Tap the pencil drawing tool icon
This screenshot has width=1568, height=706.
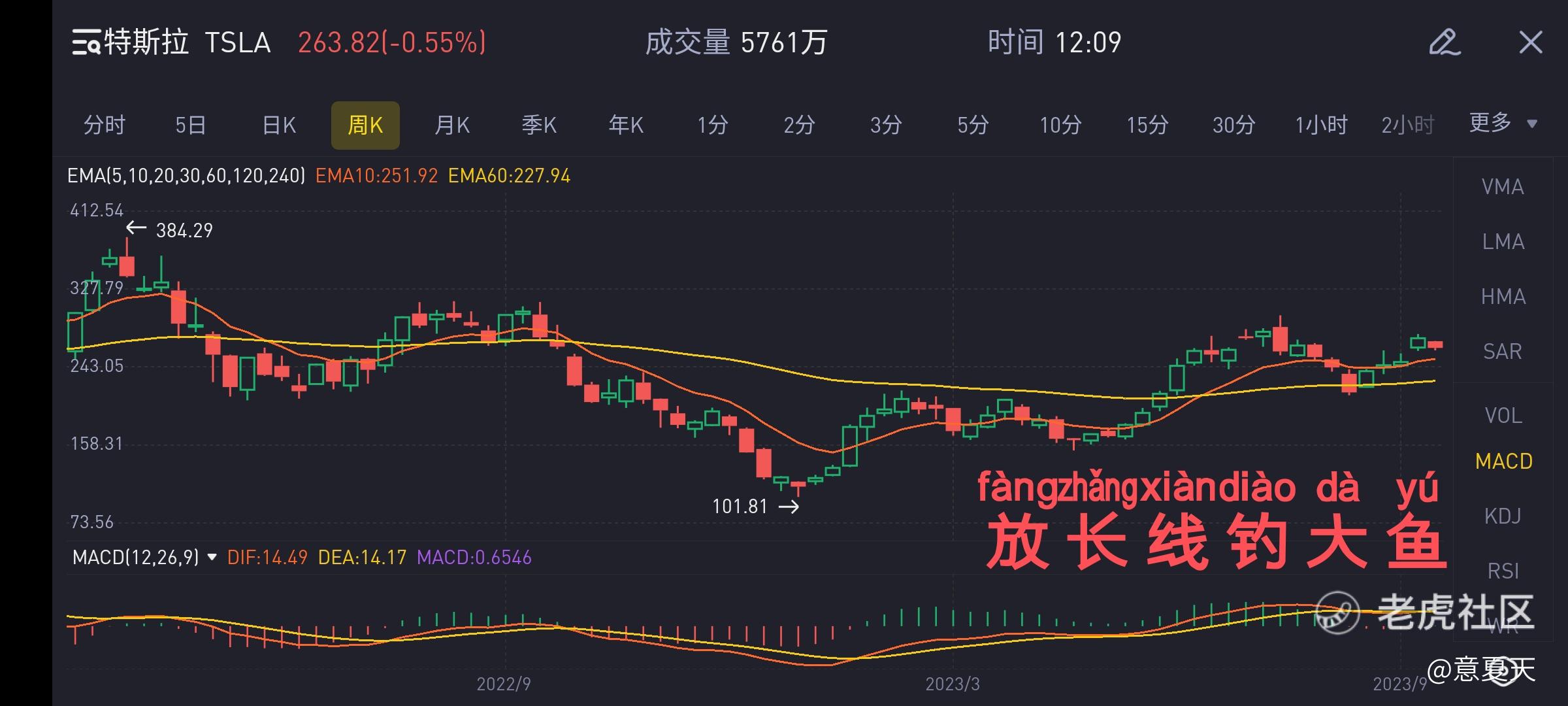point(1445,42)
